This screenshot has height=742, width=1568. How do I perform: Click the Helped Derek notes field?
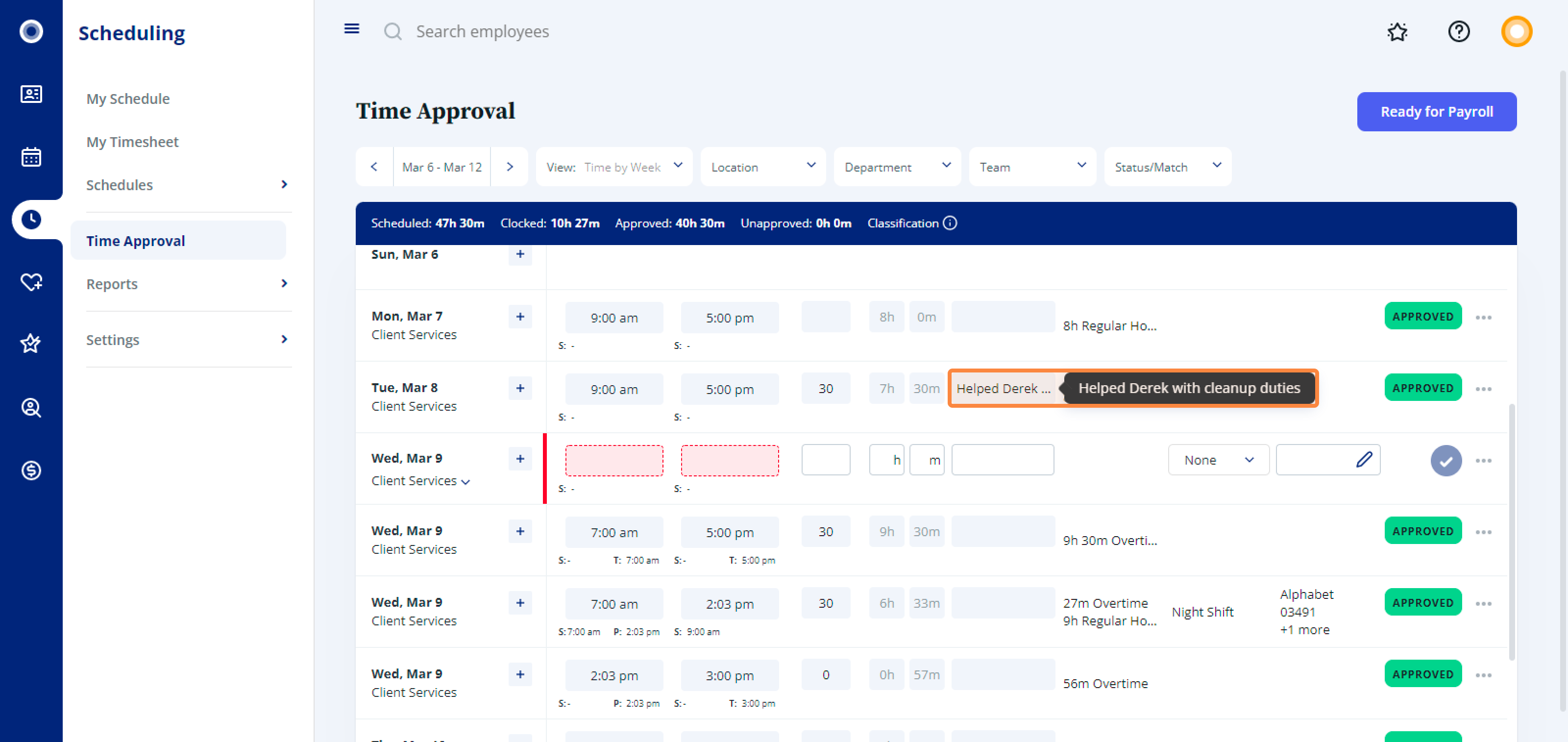tap(1003, 388)
